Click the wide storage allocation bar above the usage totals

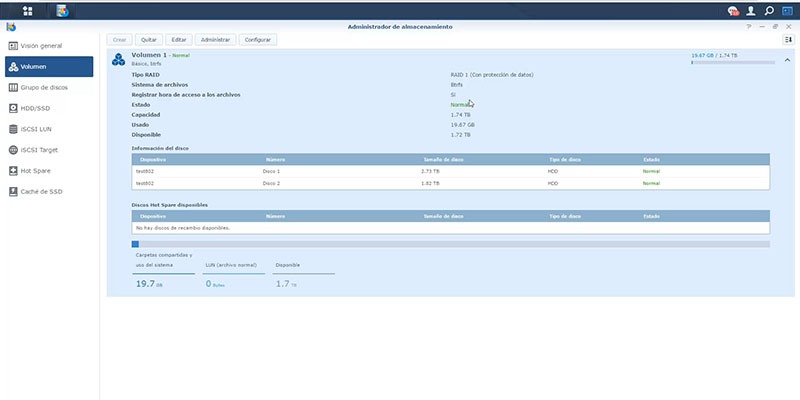(x=451, y=244)
